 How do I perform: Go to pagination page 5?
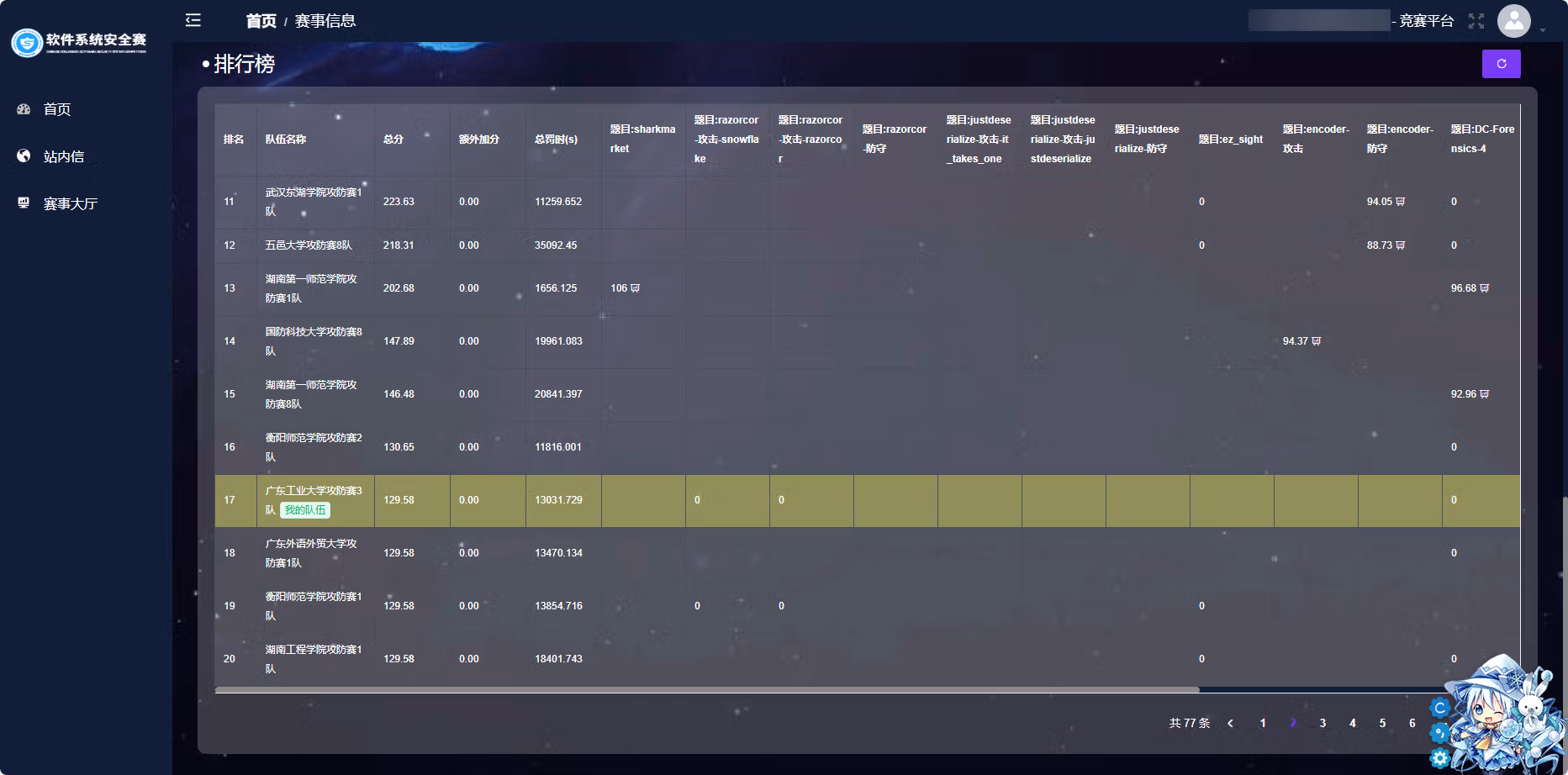[x=1382, y=723]
